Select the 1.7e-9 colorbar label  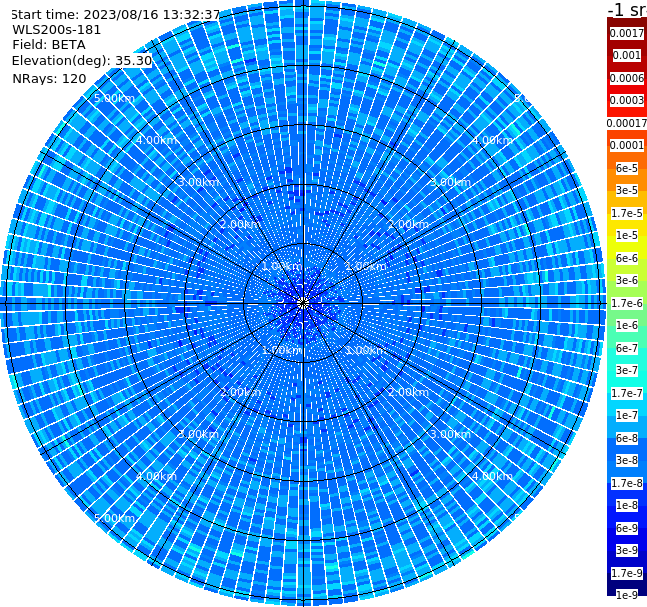pyautogui.click(x=627, y=573)
